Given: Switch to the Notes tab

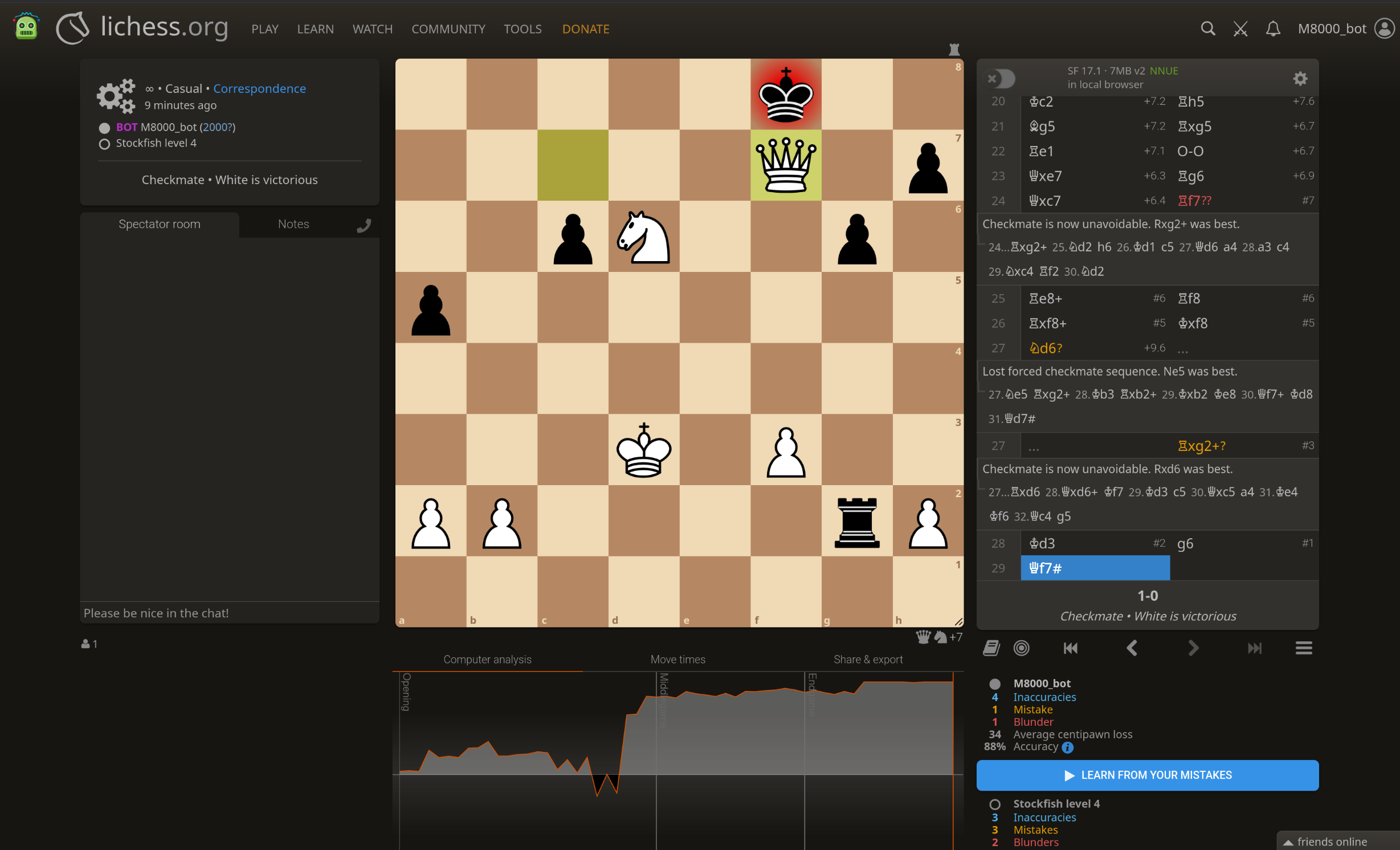Looking at the screenshot, I should point(293,224).
